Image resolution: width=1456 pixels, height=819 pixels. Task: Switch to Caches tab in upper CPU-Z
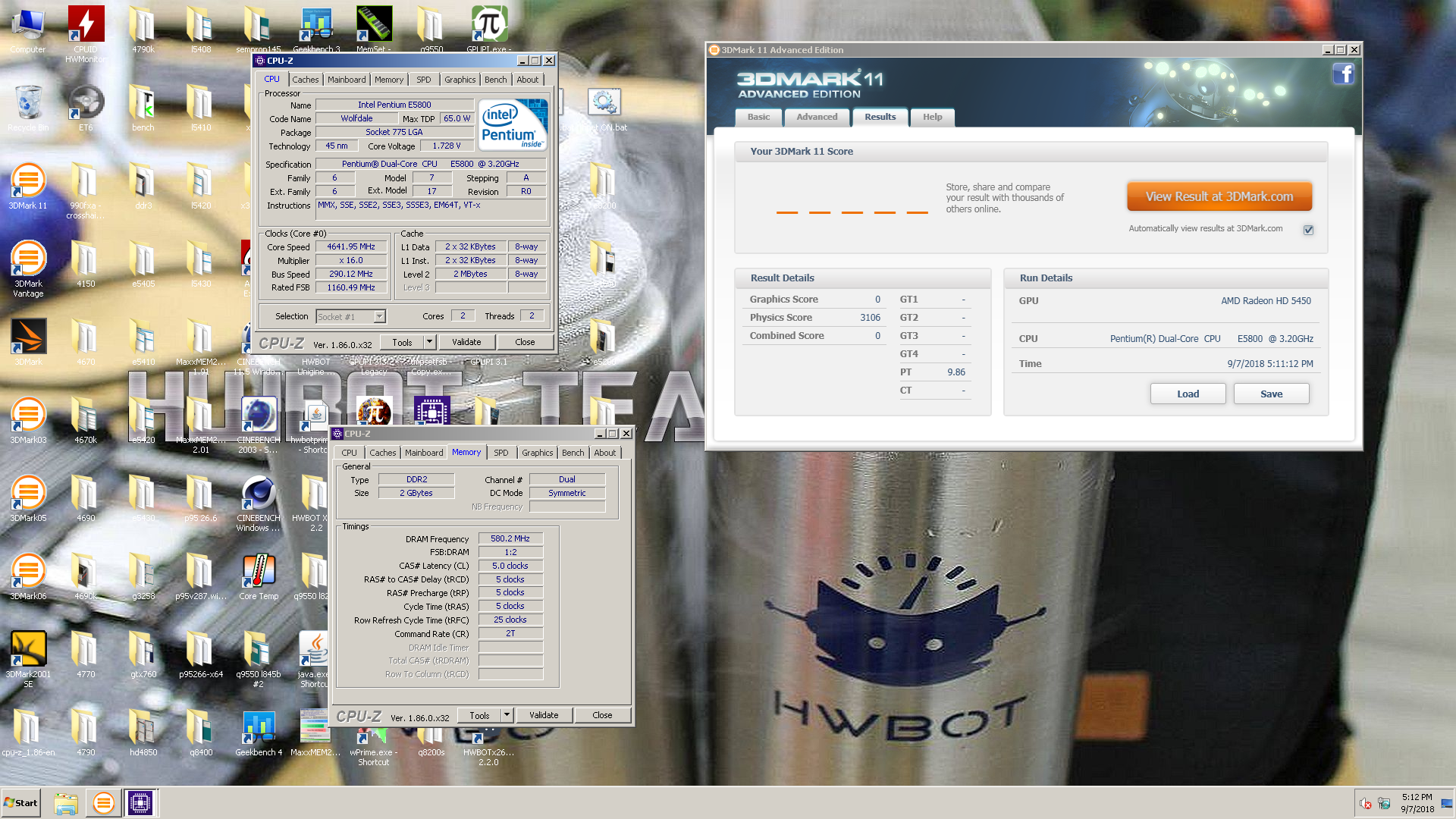(306, 80)
